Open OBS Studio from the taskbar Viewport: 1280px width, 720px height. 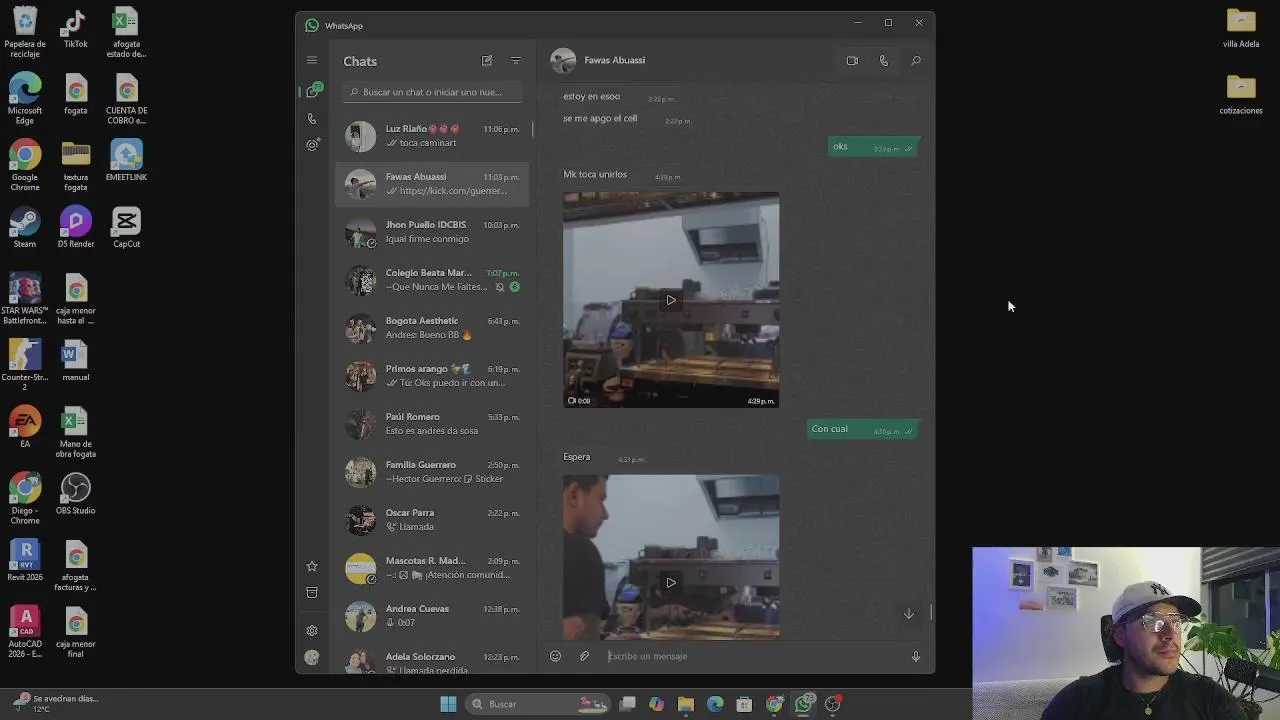(x=833, y=704)
